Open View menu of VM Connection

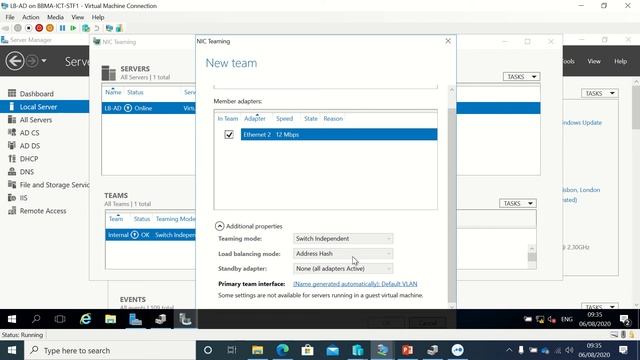[78, 17]
